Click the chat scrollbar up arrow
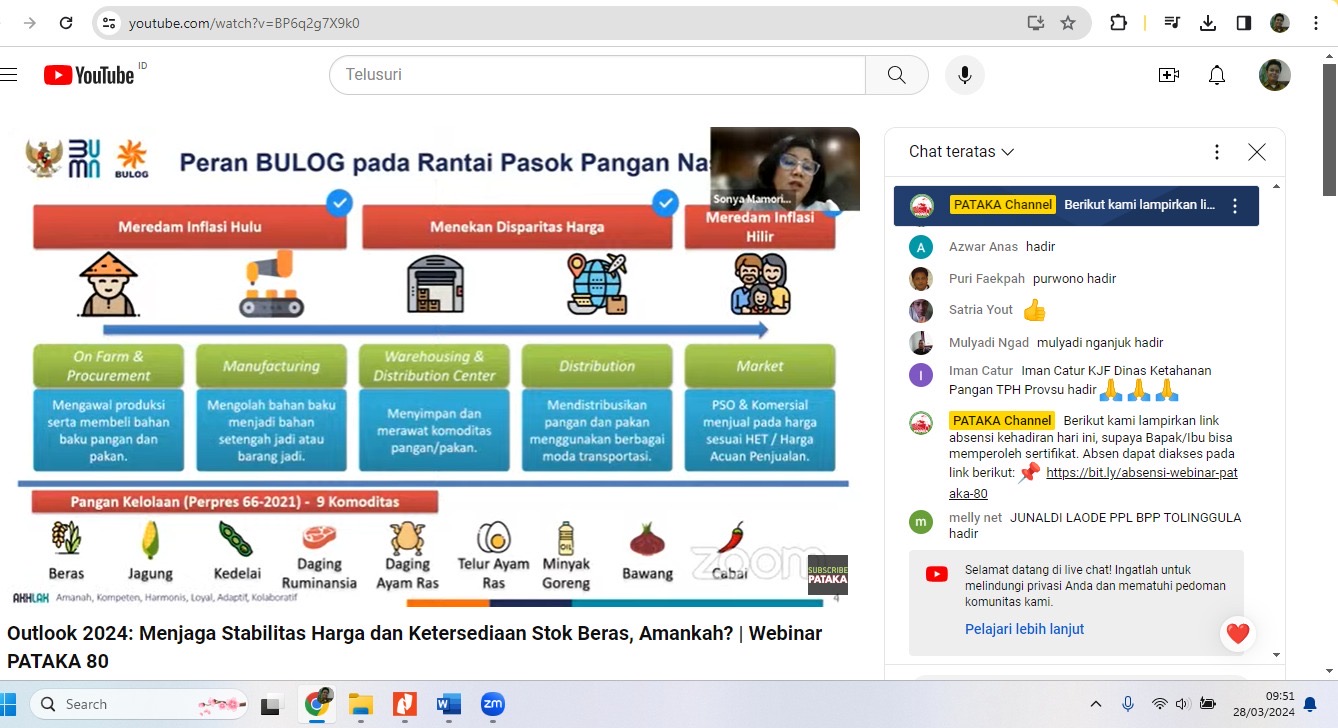The width and height of the screenshot is (1338, 728). [1276, 187]
